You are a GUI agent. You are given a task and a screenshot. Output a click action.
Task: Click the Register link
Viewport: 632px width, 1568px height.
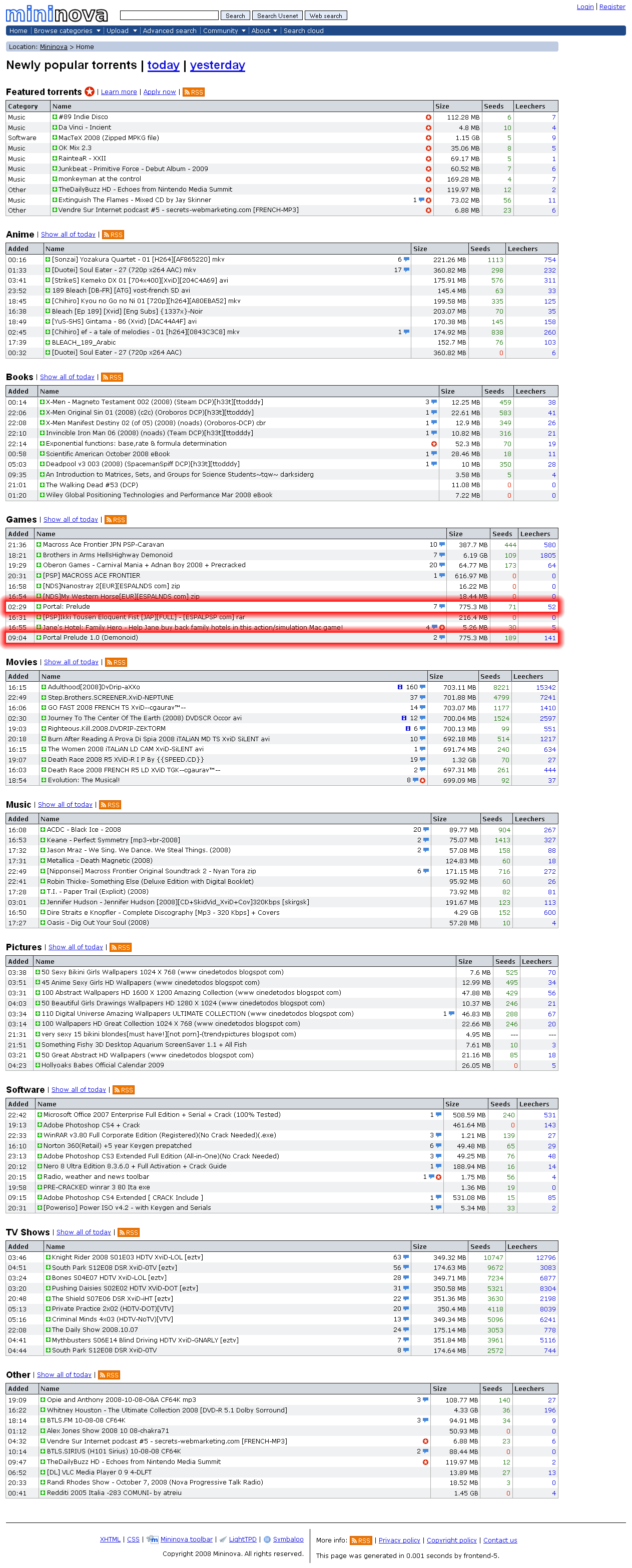[612, 7]
